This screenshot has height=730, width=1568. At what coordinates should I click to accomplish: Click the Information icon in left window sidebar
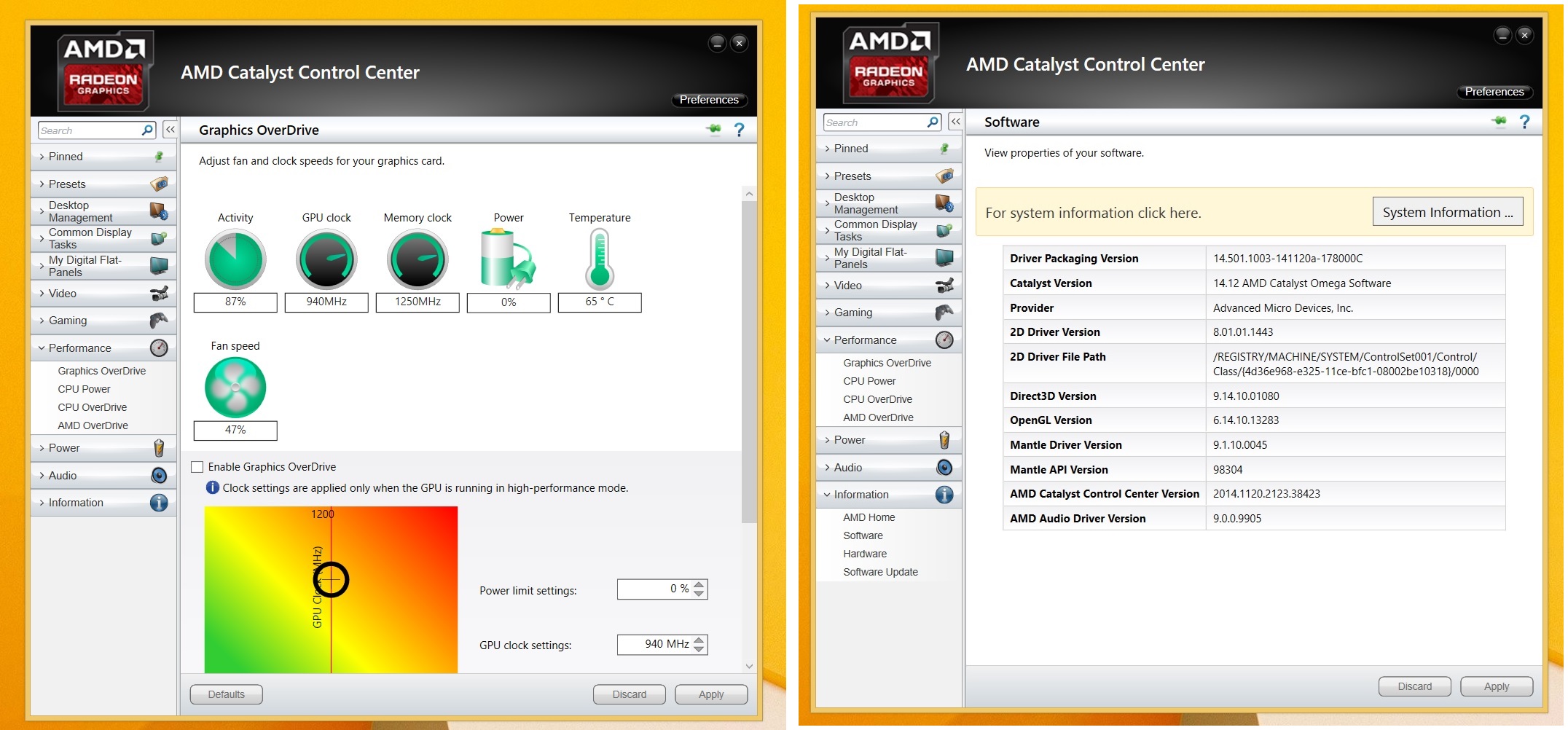[x=159, y=503]
